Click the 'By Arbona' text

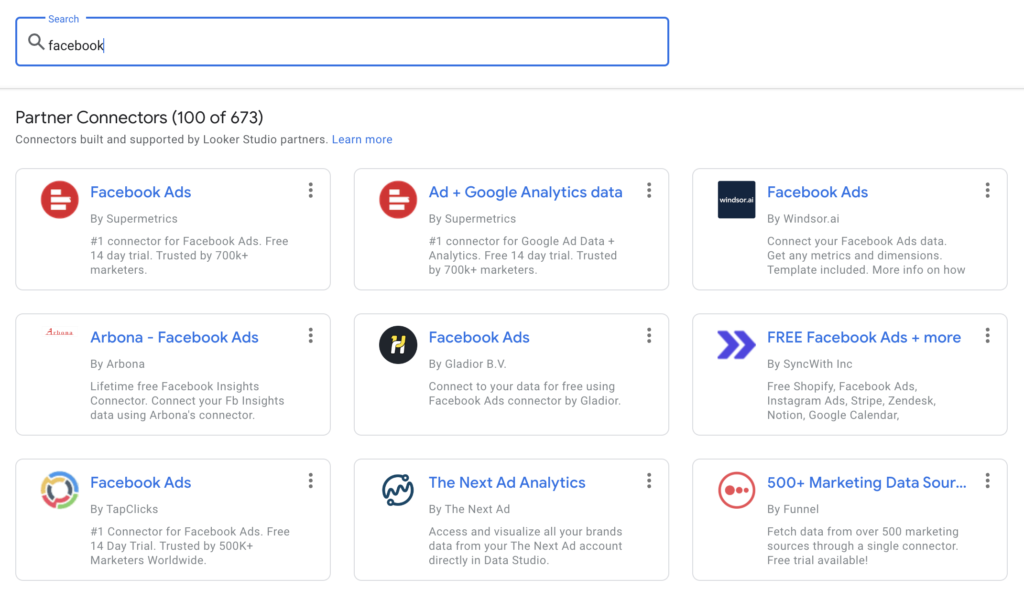[118, 364]
